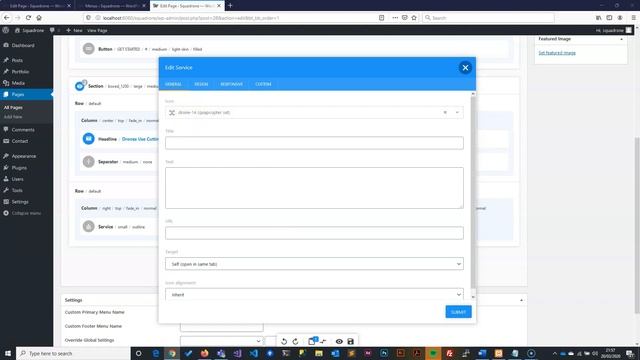Click the preview eye icon in the builder toolbar
640x360 pixels.
pyautogui.click(x=339, y=341)
